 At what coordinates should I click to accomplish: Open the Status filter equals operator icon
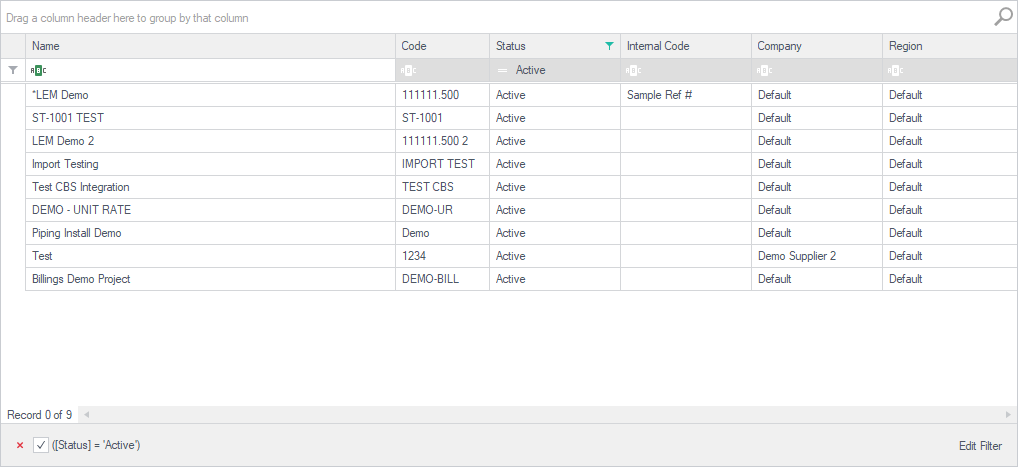click(502, 70)
